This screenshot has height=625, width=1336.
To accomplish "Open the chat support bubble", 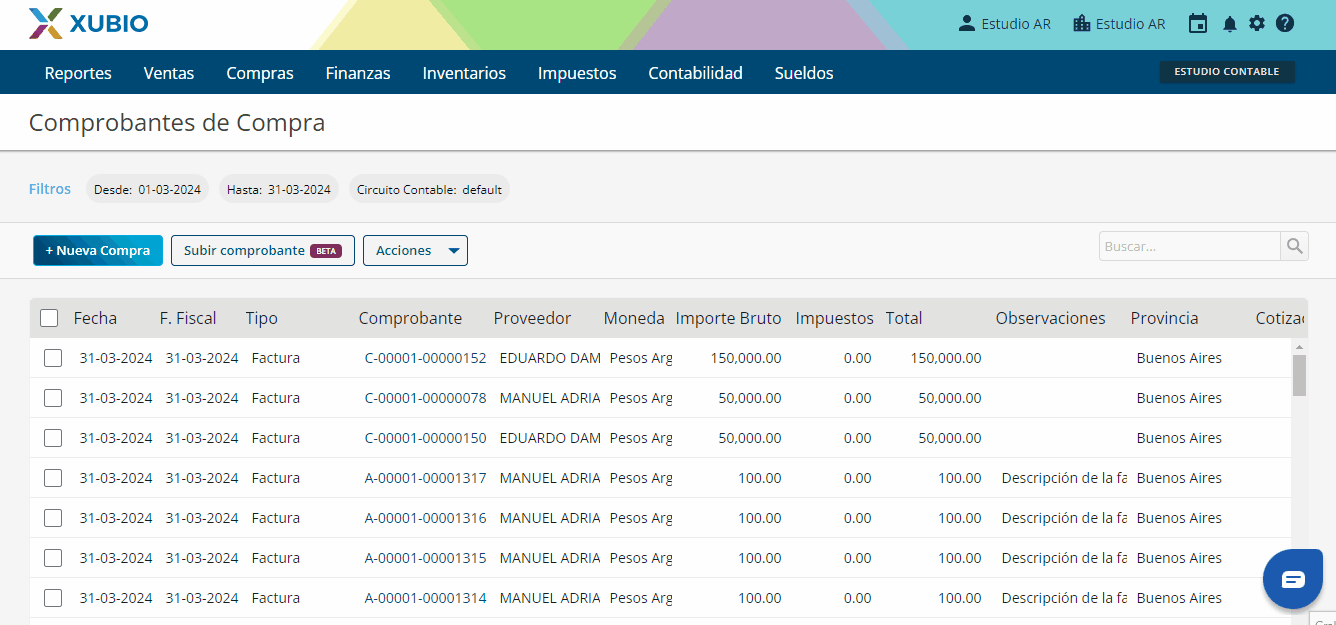I will 1293,579.
